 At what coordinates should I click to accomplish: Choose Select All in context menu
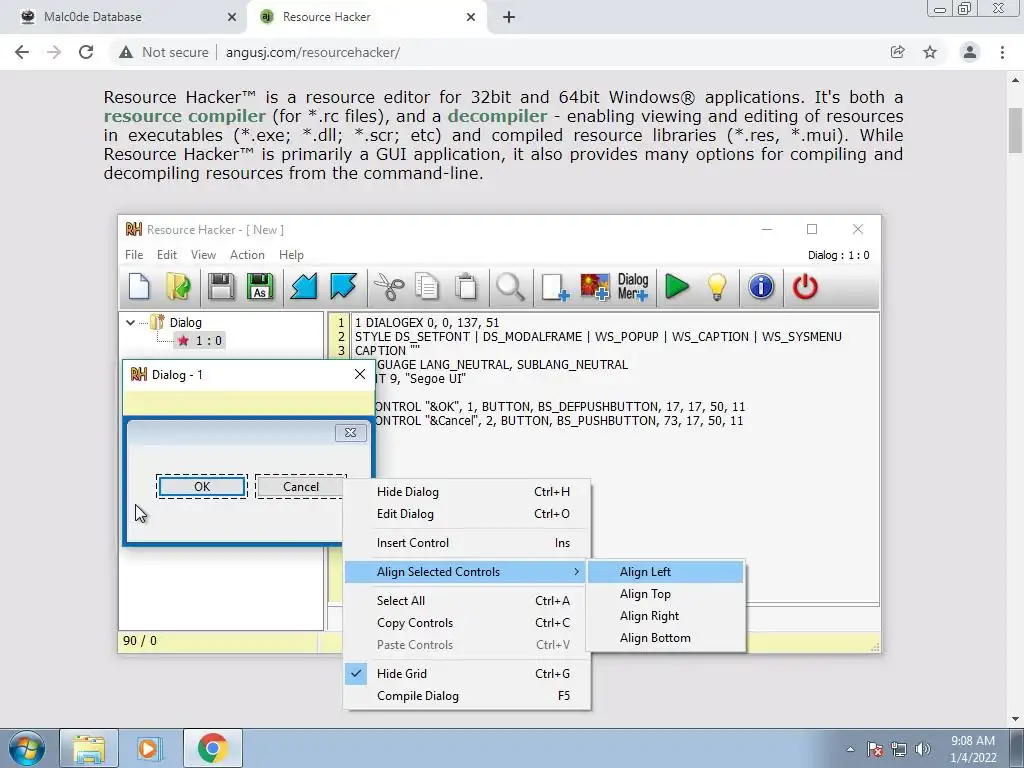pos(467,600)
